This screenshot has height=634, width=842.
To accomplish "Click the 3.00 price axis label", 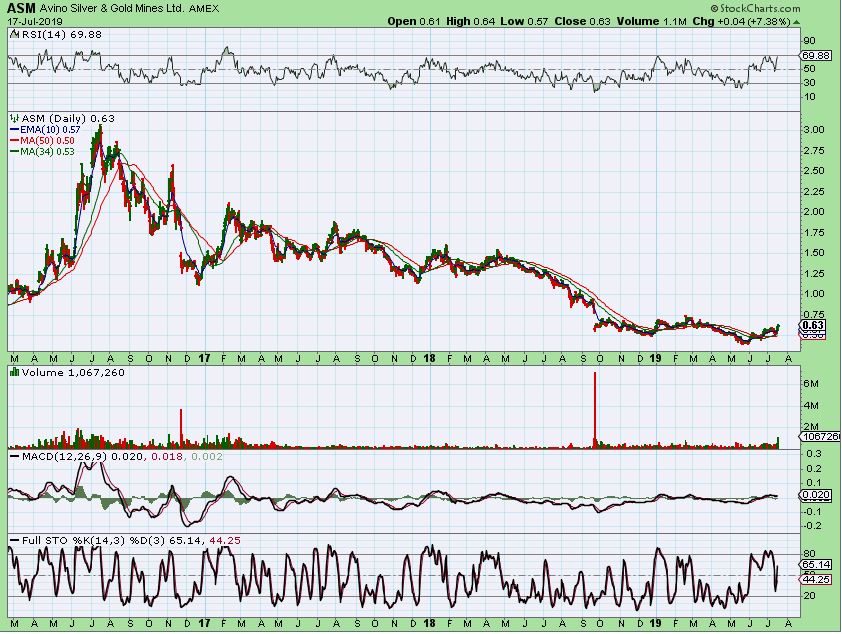I will [x=814, y=130].
